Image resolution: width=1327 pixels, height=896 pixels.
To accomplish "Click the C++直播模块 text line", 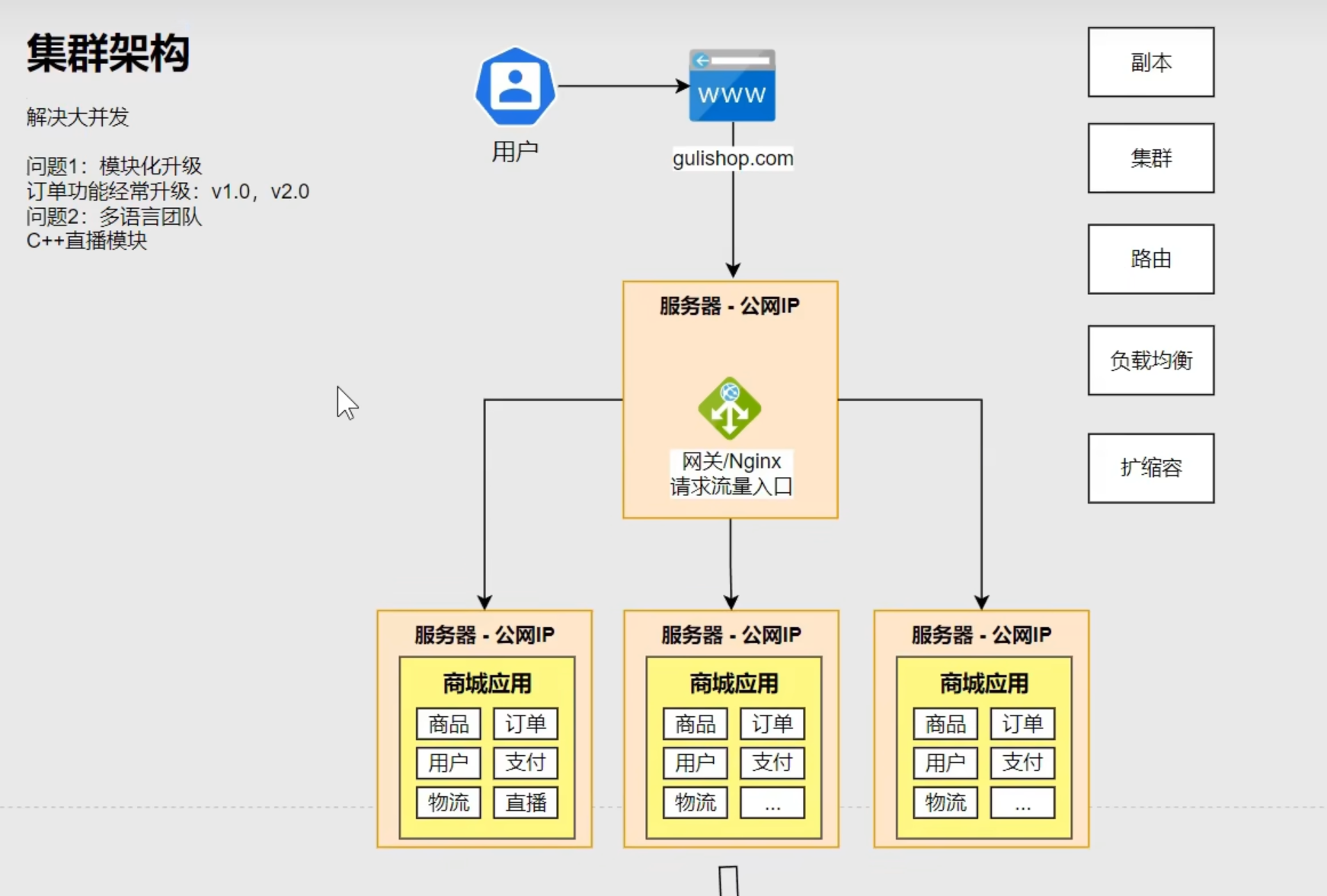I will tap(87, 241).
